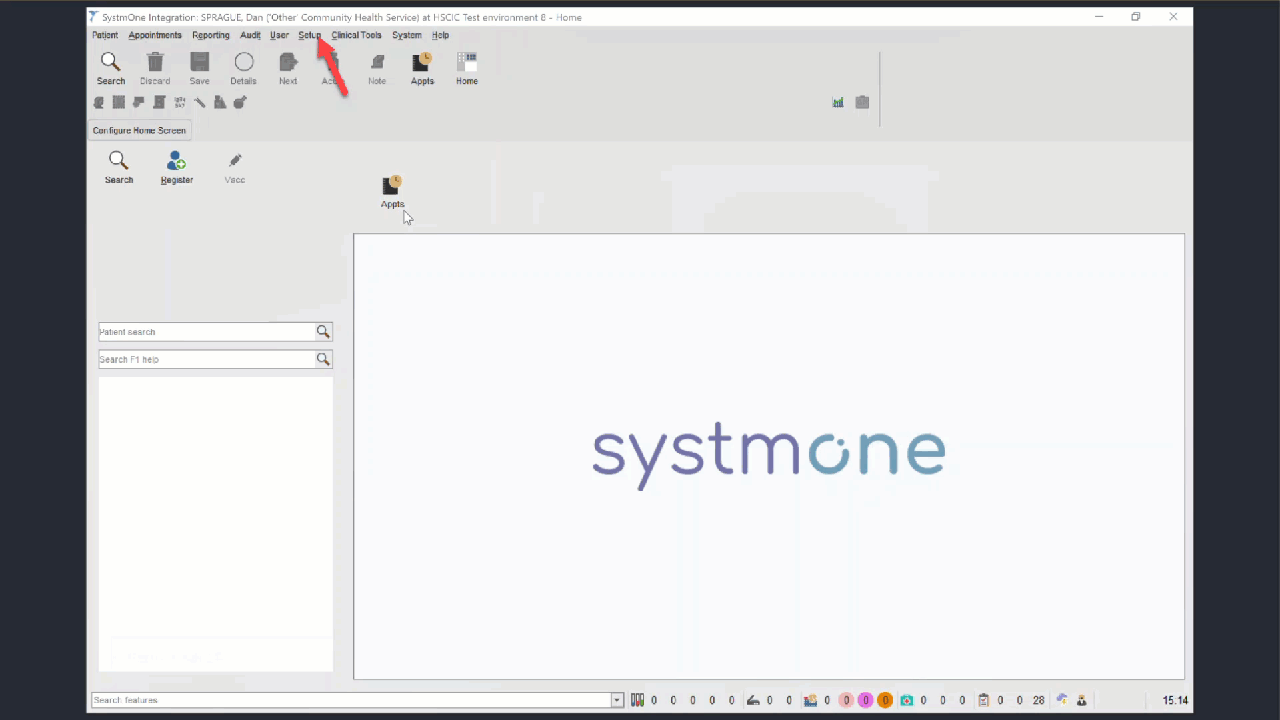Open the Setup menu
Screen dimensions: 1280x720
pyautogui.click(x=309, y=35)
